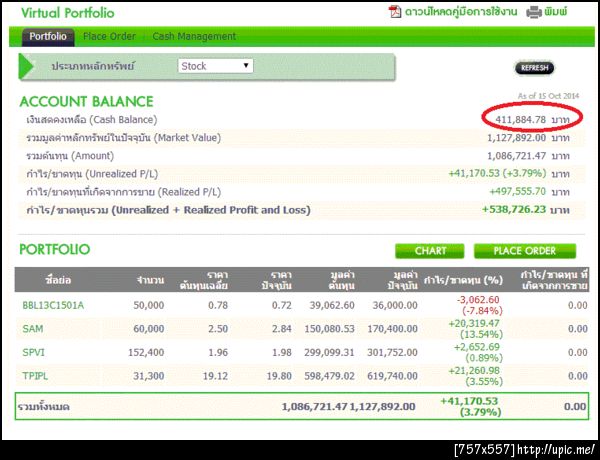Click the PDF download manual icon
The image size is (600, 460).
pyautogui.click(x=395, y=12)
